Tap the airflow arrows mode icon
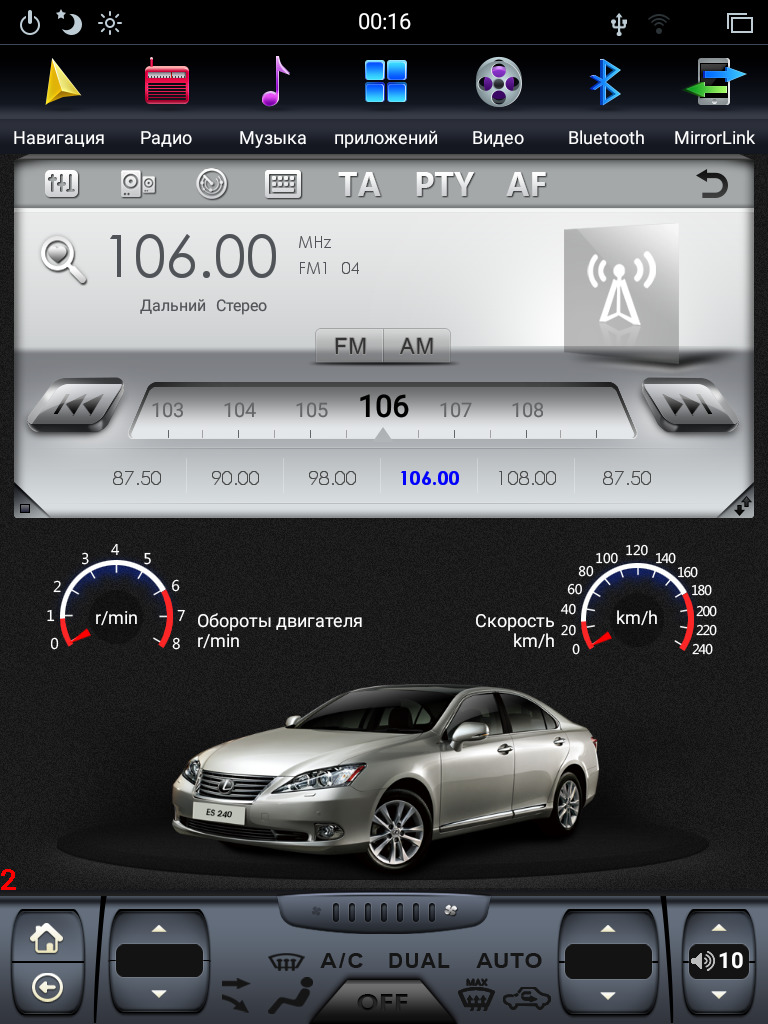This screenshot has height=1024, width=768. 236,994
